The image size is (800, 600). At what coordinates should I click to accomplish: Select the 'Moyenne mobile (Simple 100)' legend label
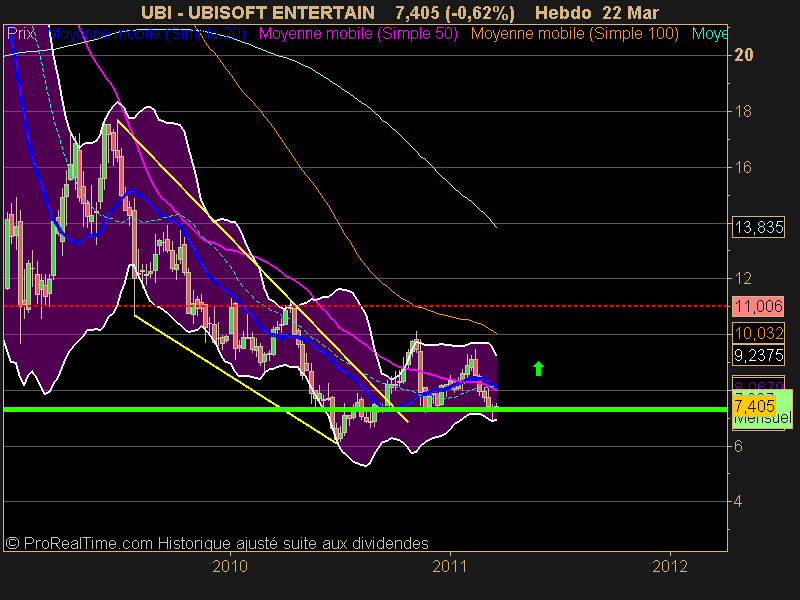tap(574, 34)
